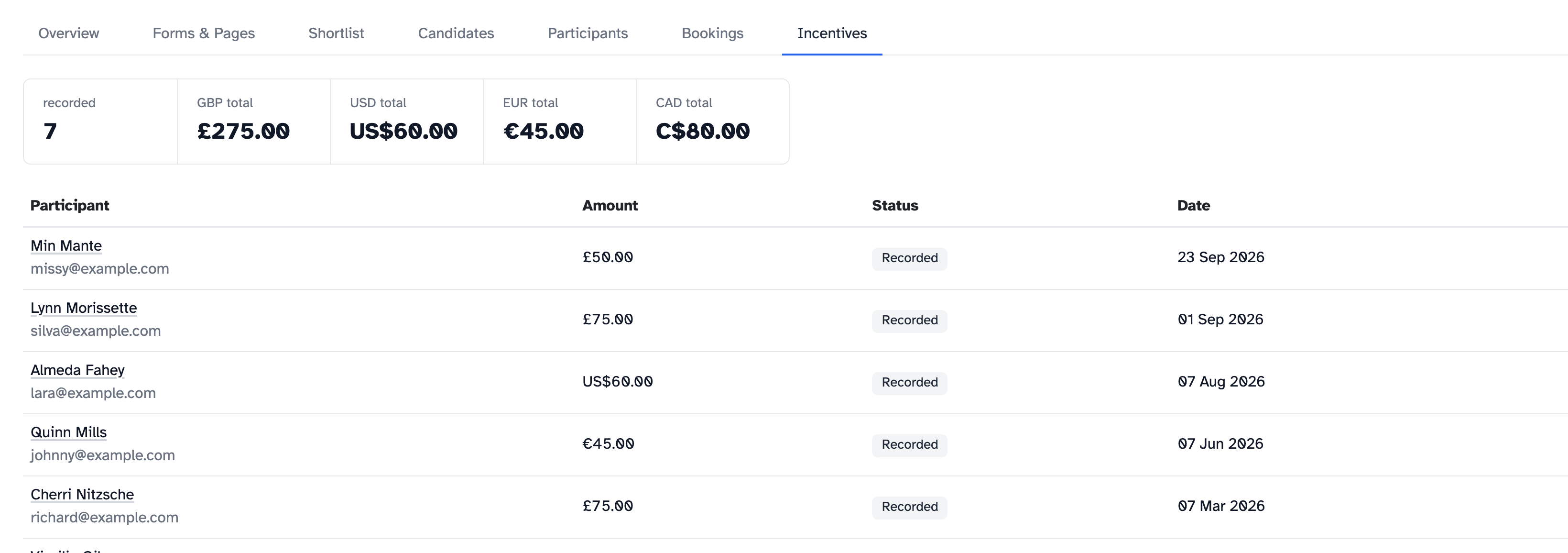Click Recorded status badge for Lynn Morissette
1568x553 pixels.
[909, 321]
